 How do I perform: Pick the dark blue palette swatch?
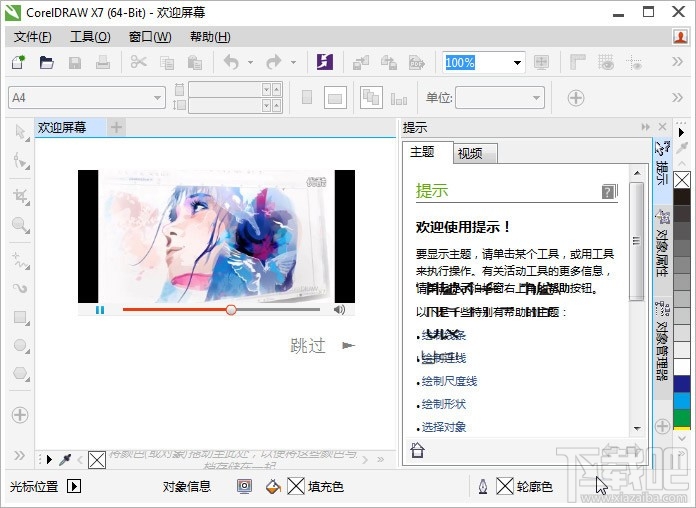[x=682, y=384]
